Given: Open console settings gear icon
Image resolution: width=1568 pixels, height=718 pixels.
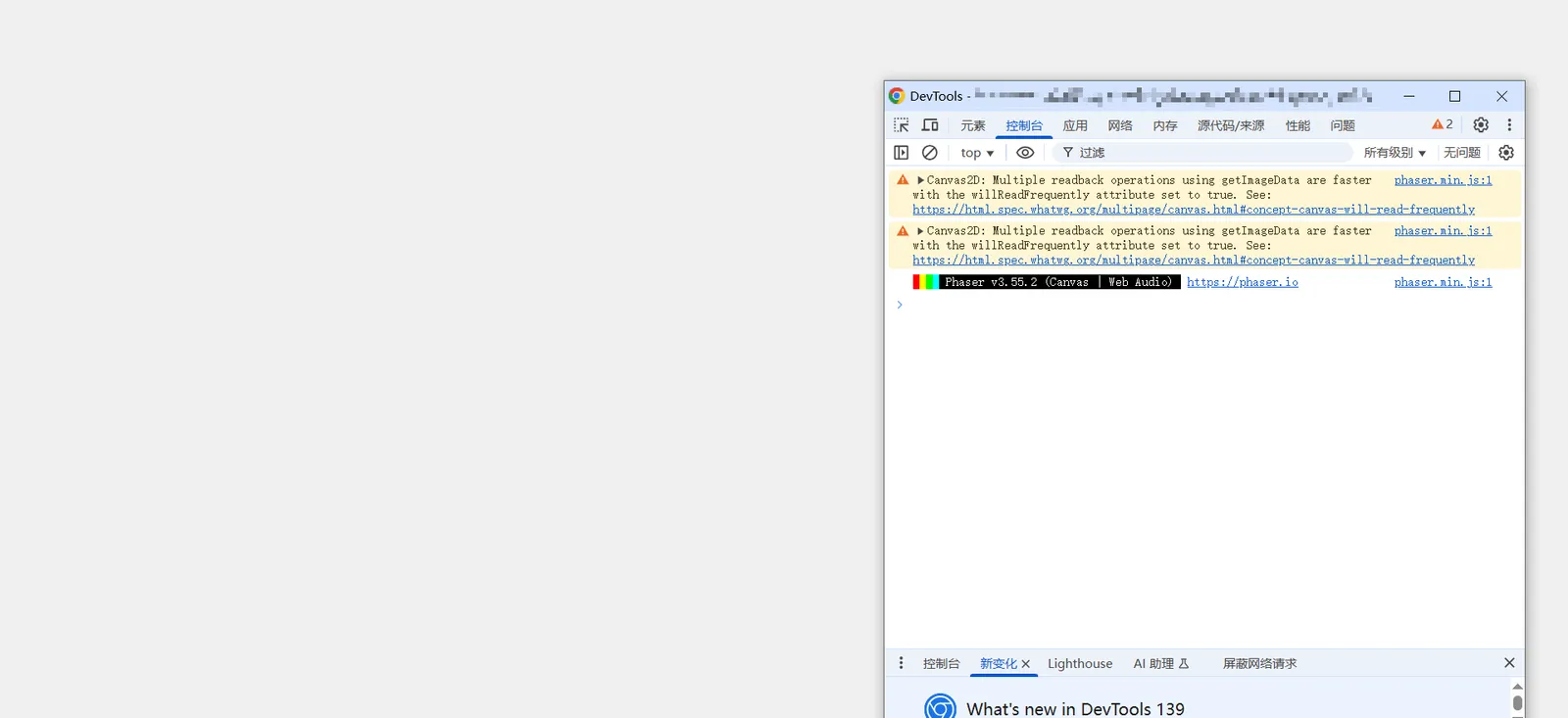Looking at the screenshot, I should 1506,153.
